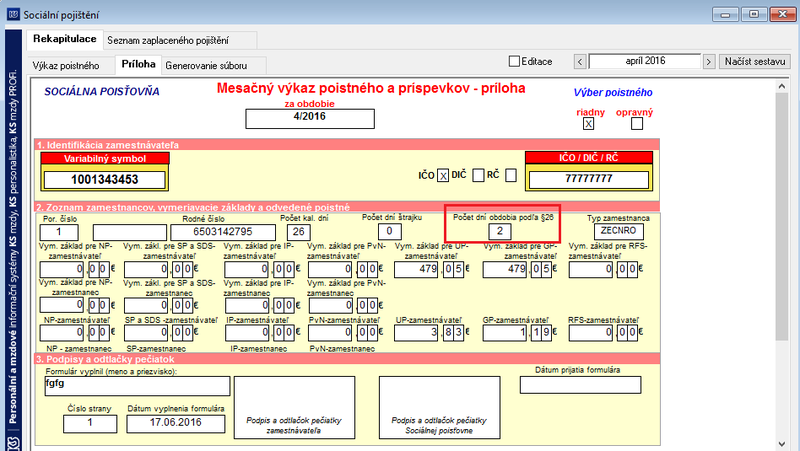800x451 pixels.
Task: Click Dátum prijatia formulára field
Action: [x=580, y=385]
